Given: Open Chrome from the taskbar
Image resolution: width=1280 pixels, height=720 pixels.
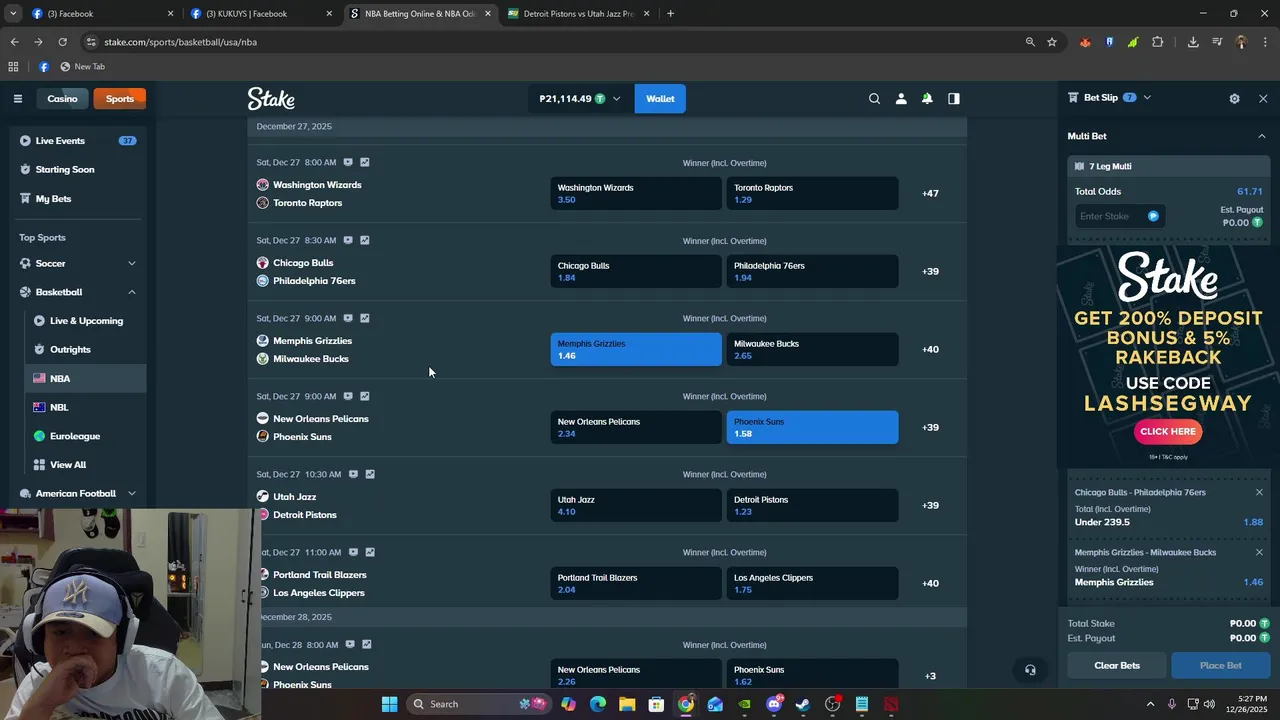Looking at the screenshot, I should tap(686, 704).
